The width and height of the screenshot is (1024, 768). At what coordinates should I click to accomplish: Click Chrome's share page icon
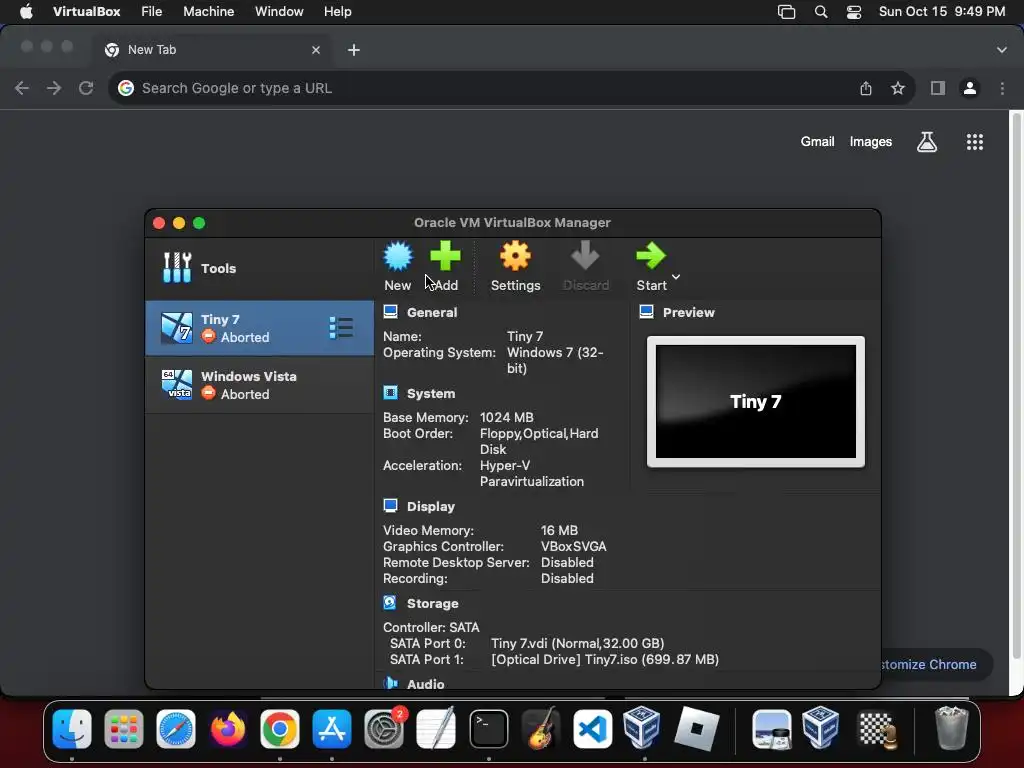[x=866, y=88]
